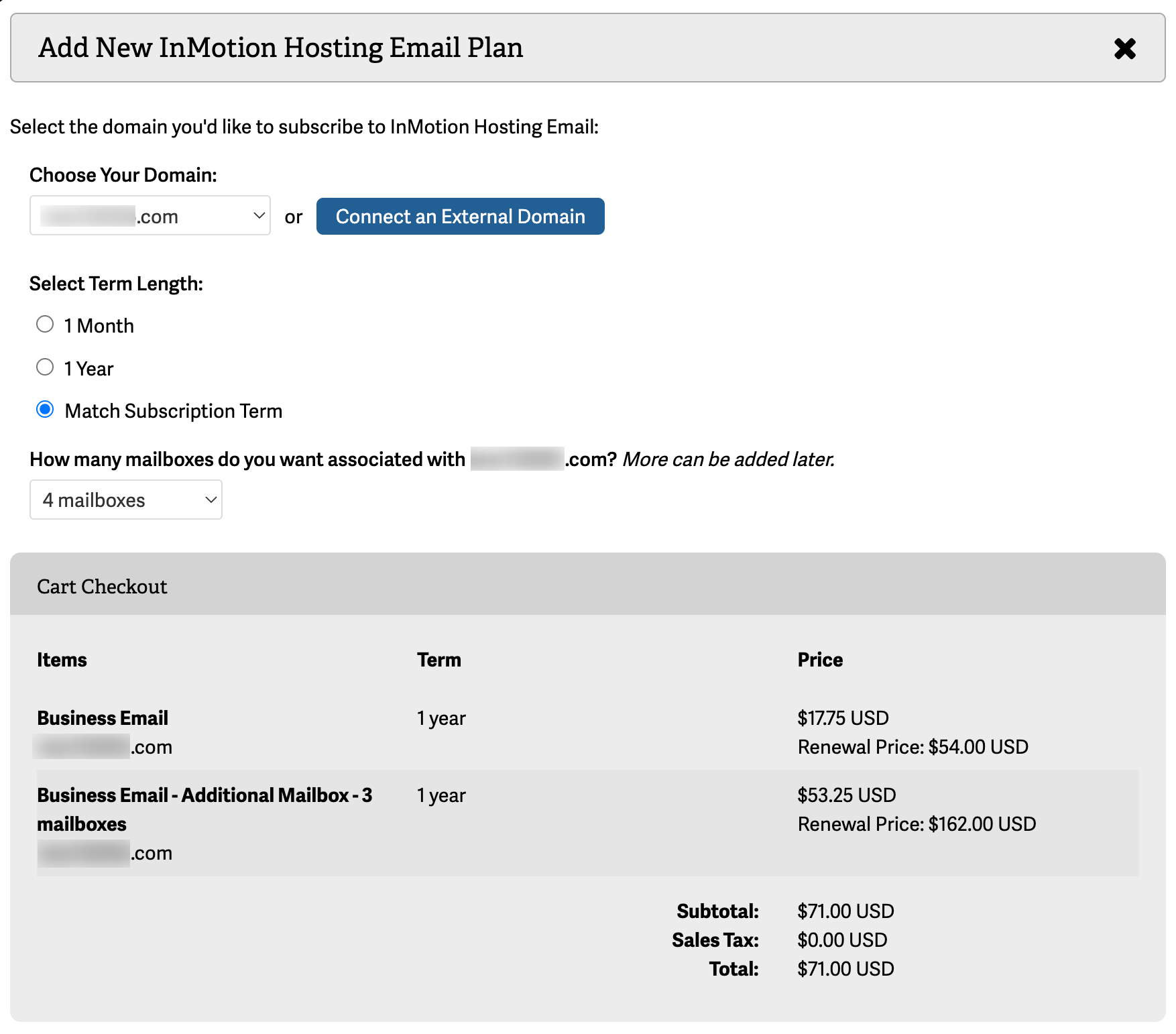
Task: Click the Term column header
Action: coord(438,660)
